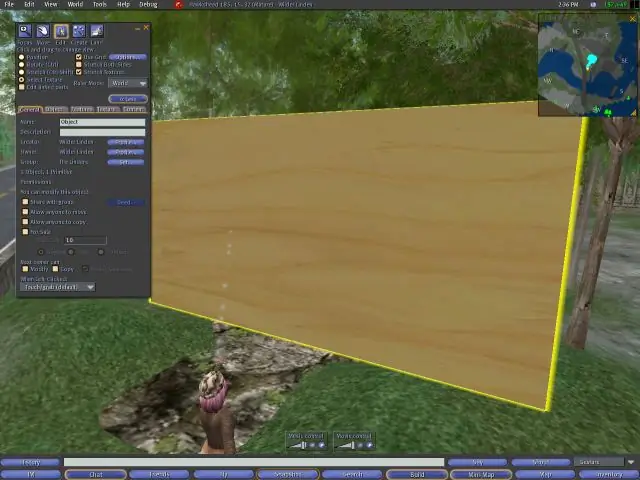
Task: Click the money balance indicator in the top bar
Action: 616,4
